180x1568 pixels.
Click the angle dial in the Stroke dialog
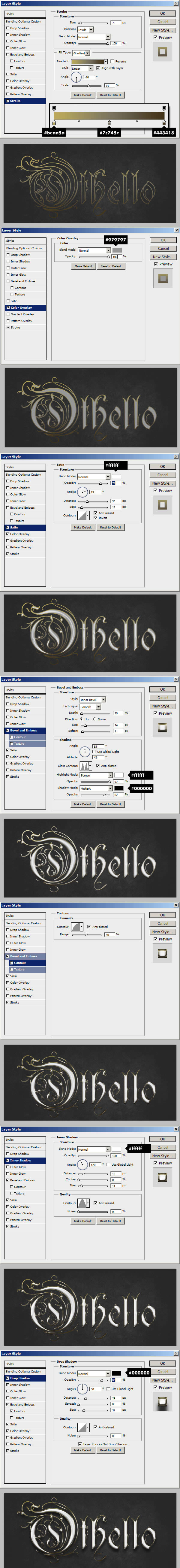point(76,78)
